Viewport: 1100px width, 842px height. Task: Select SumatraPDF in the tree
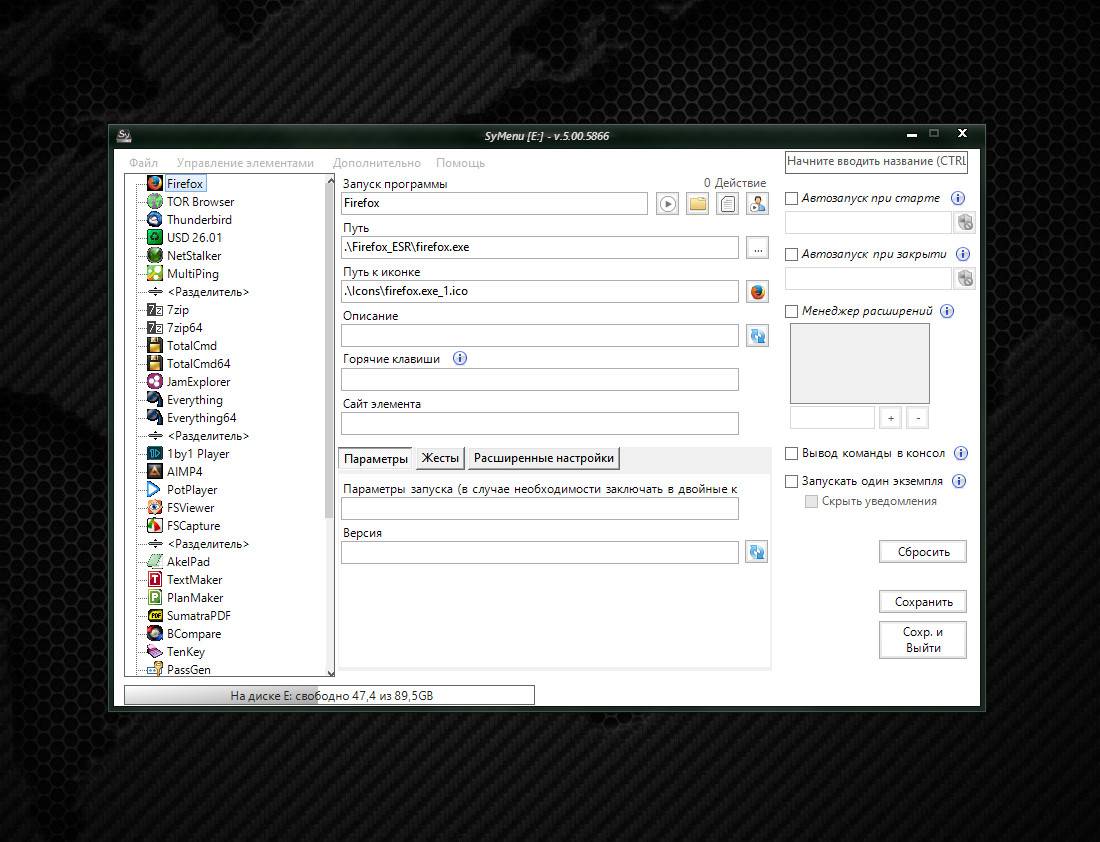pyautogui.click(x=198, y=616)
